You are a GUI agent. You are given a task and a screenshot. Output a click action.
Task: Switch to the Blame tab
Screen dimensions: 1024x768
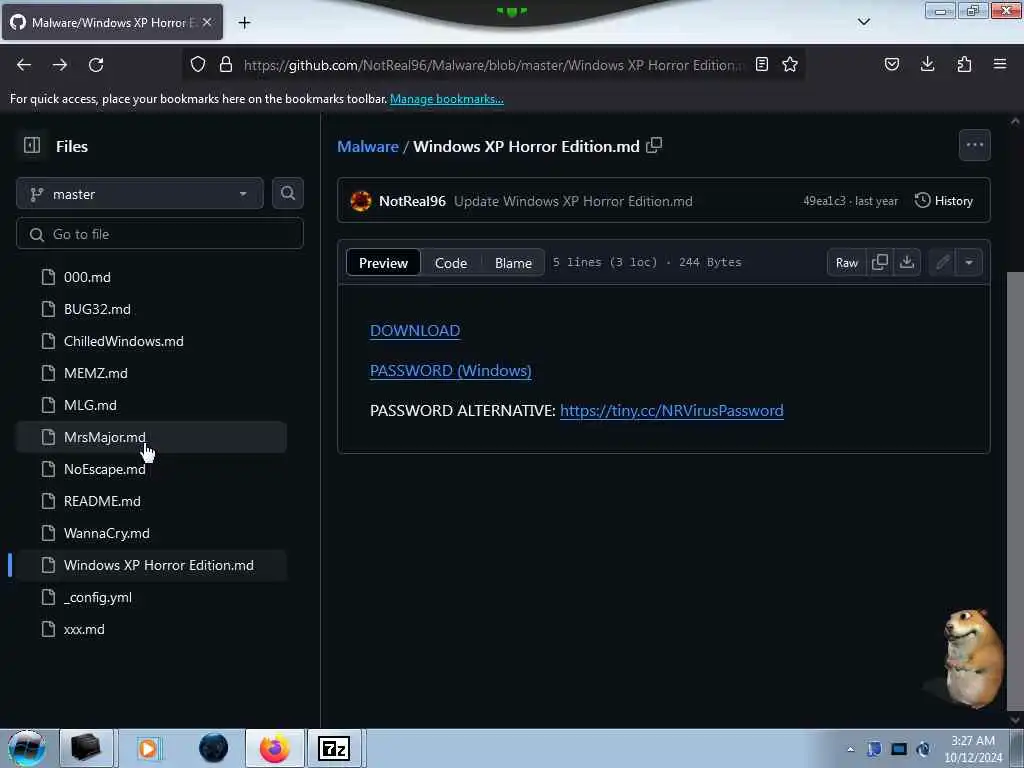coord(513,263)
